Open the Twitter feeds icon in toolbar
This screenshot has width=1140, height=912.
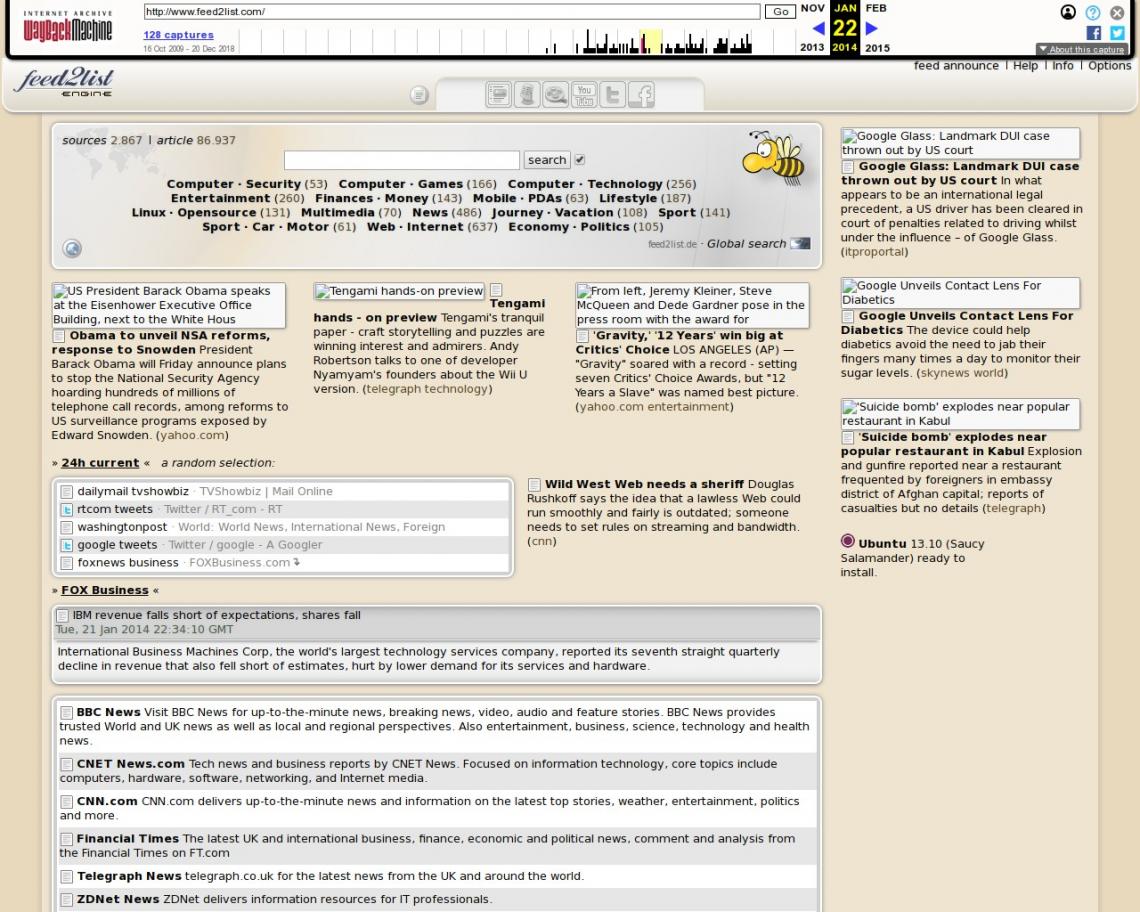coord(613,95)
